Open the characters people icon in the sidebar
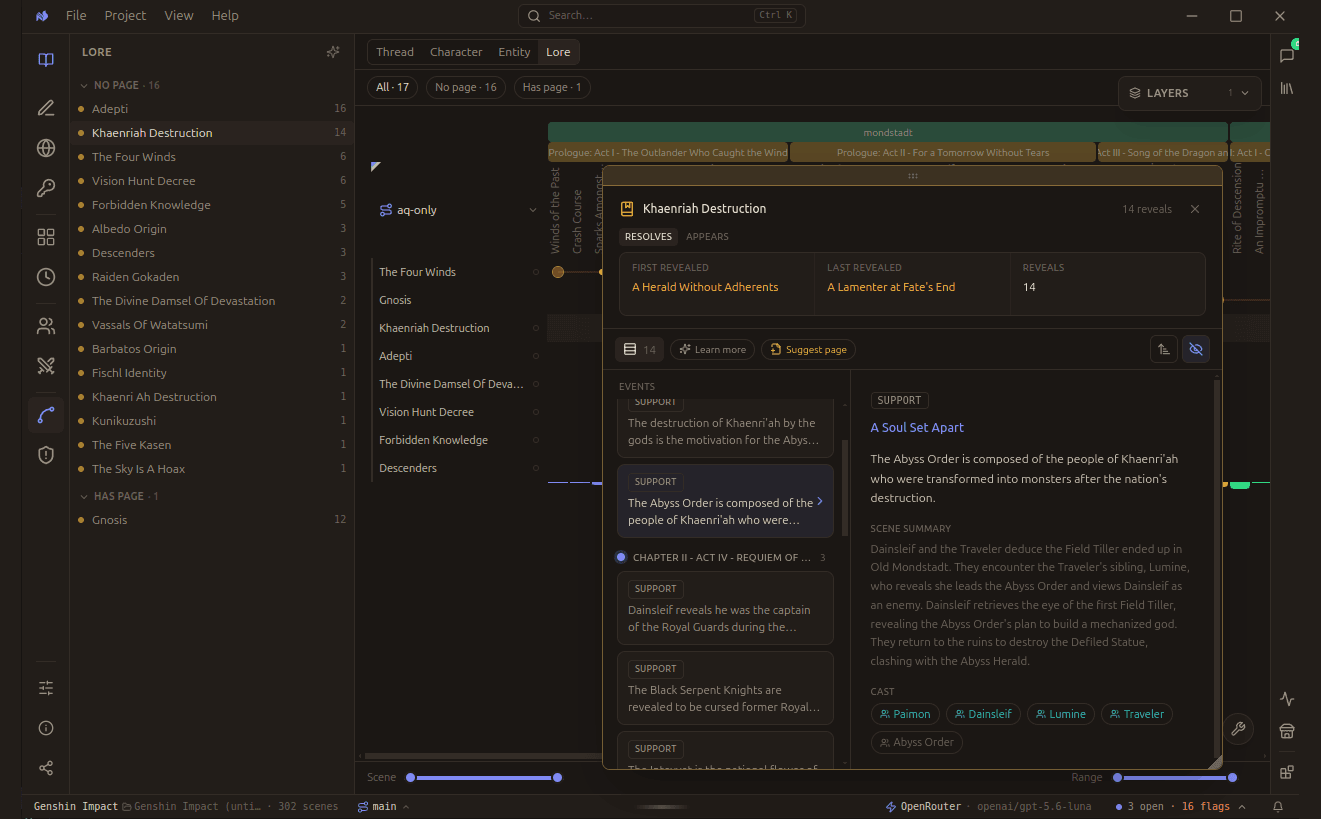Image resolution: width=1321 pixels, height=819 pixels. click(x=46, y=326)
